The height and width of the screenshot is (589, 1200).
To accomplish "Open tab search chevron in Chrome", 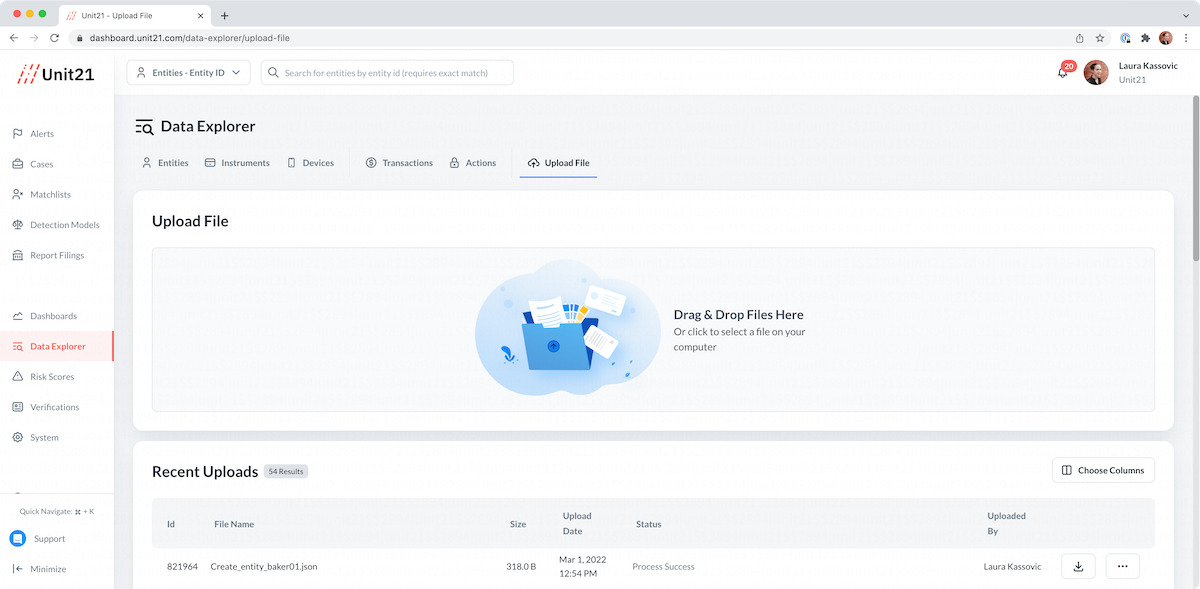I will pos(1186,16).
